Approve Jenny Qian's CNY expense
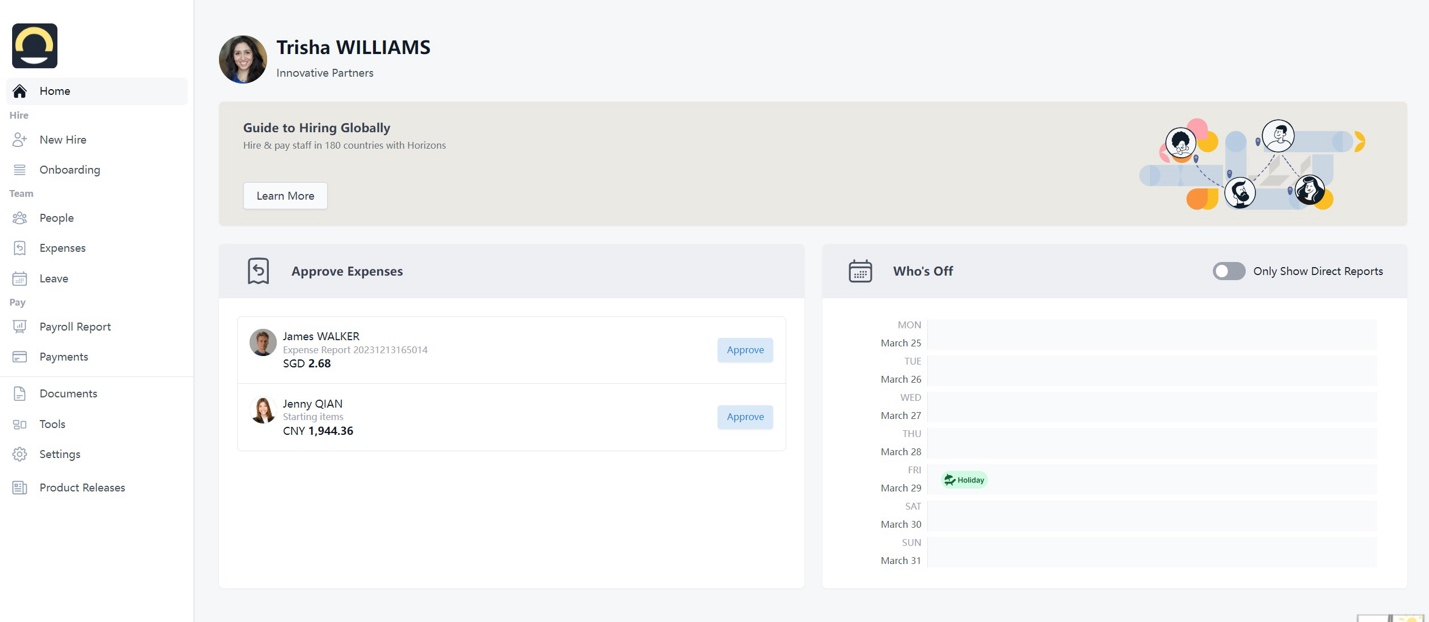Screen dimensions: 1429x622 pos(744,417)
